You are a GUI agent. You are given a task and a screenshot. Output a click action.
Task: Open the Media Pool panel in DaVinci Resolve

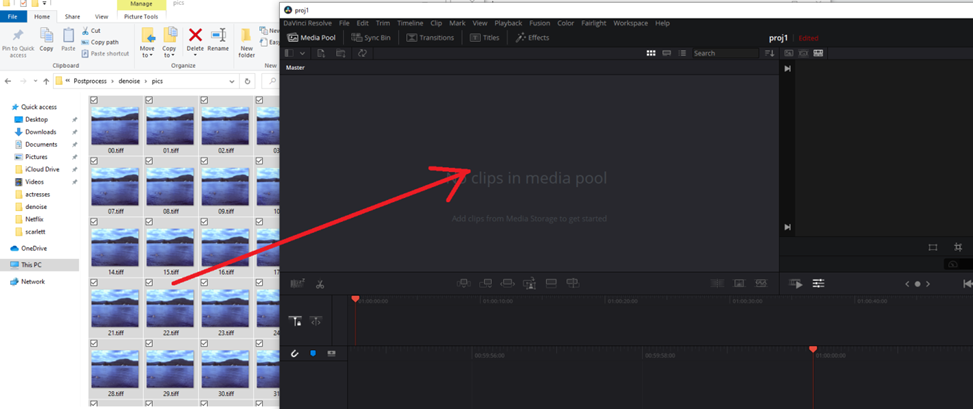pyautogui.click(x=312, y=38)
